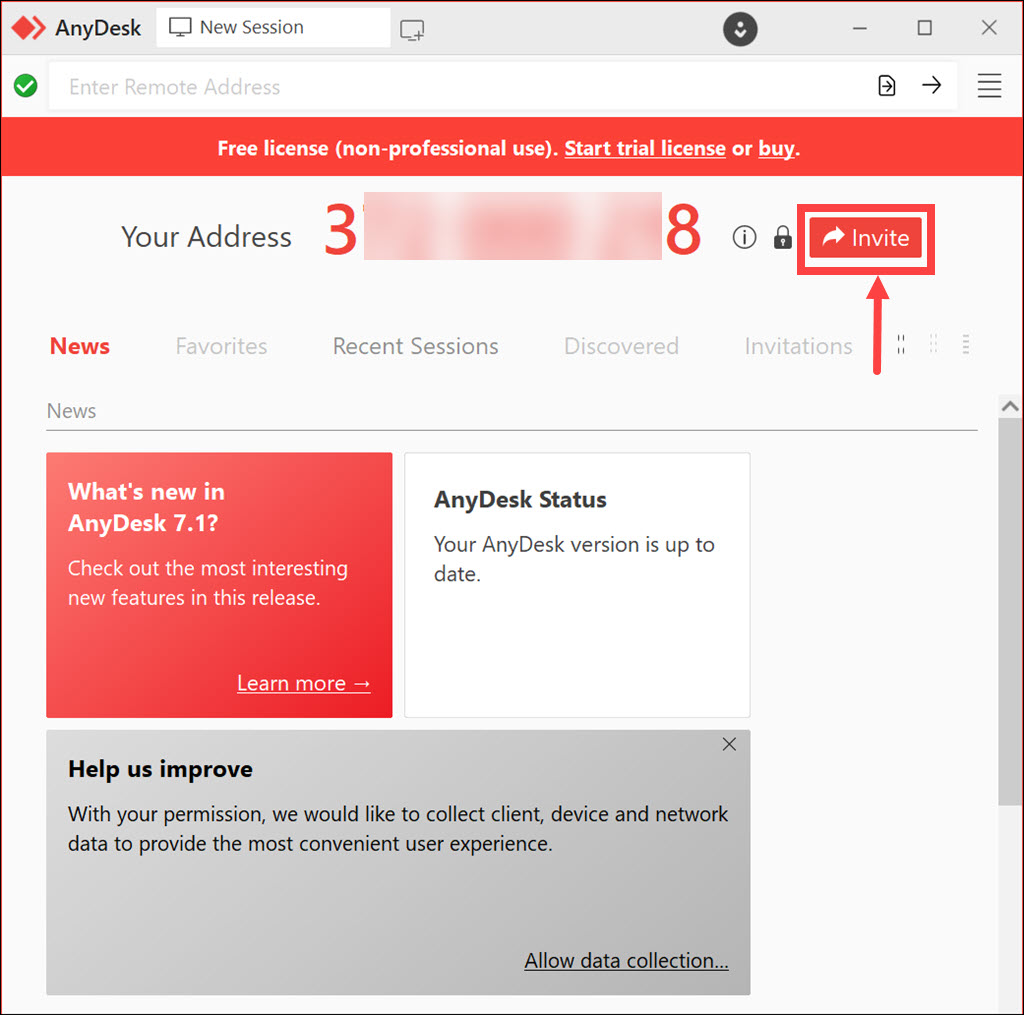Click the round download profile icon
The width and height of the screenshot is (1024, 1015).
pyautogui.click(x=740, y=29)
